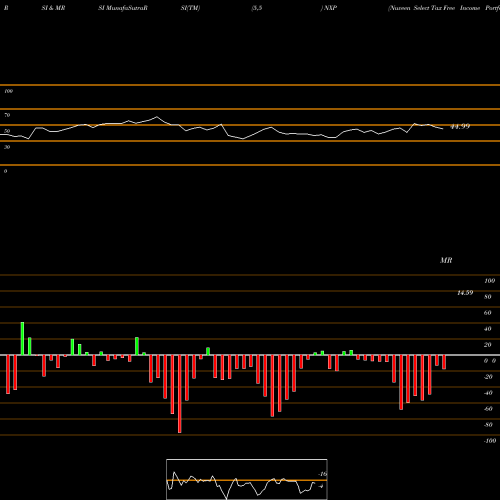Click the -20 label on MR axis

(x=488, y=377)
